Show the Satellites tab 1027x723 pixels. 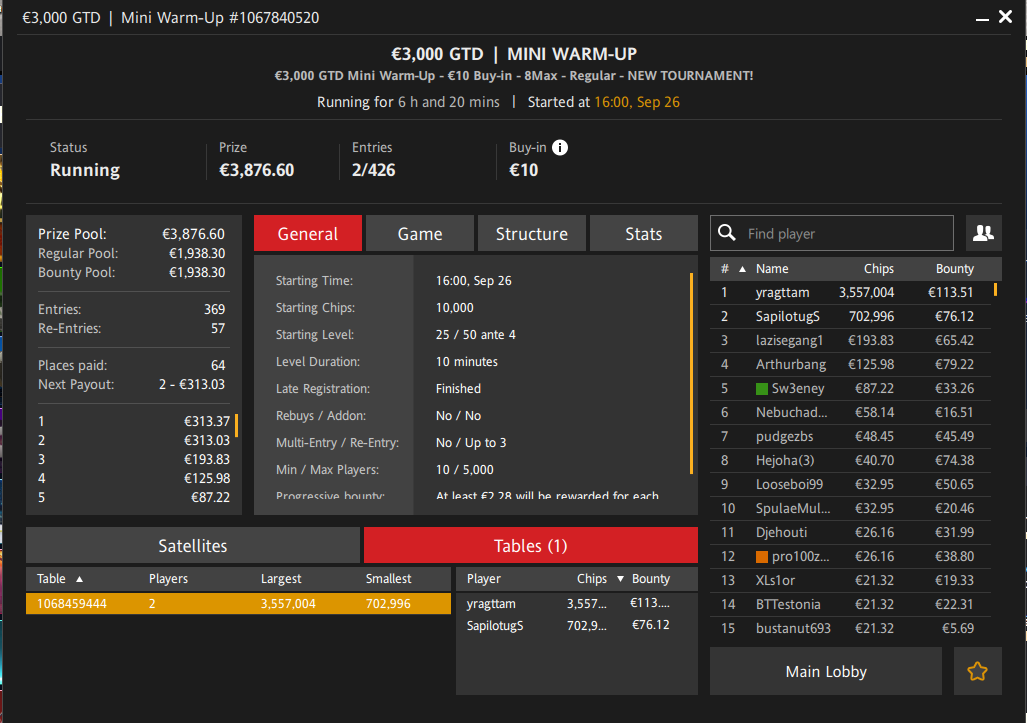pyautogui.click(x=193, y=546)
